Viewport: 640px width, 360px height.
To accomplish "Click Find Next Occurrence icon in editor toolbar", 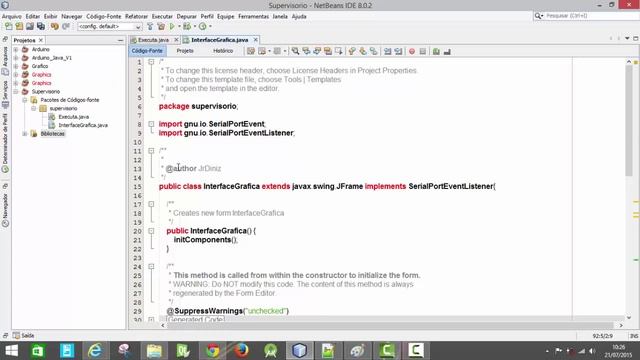I will coord(317,51).
